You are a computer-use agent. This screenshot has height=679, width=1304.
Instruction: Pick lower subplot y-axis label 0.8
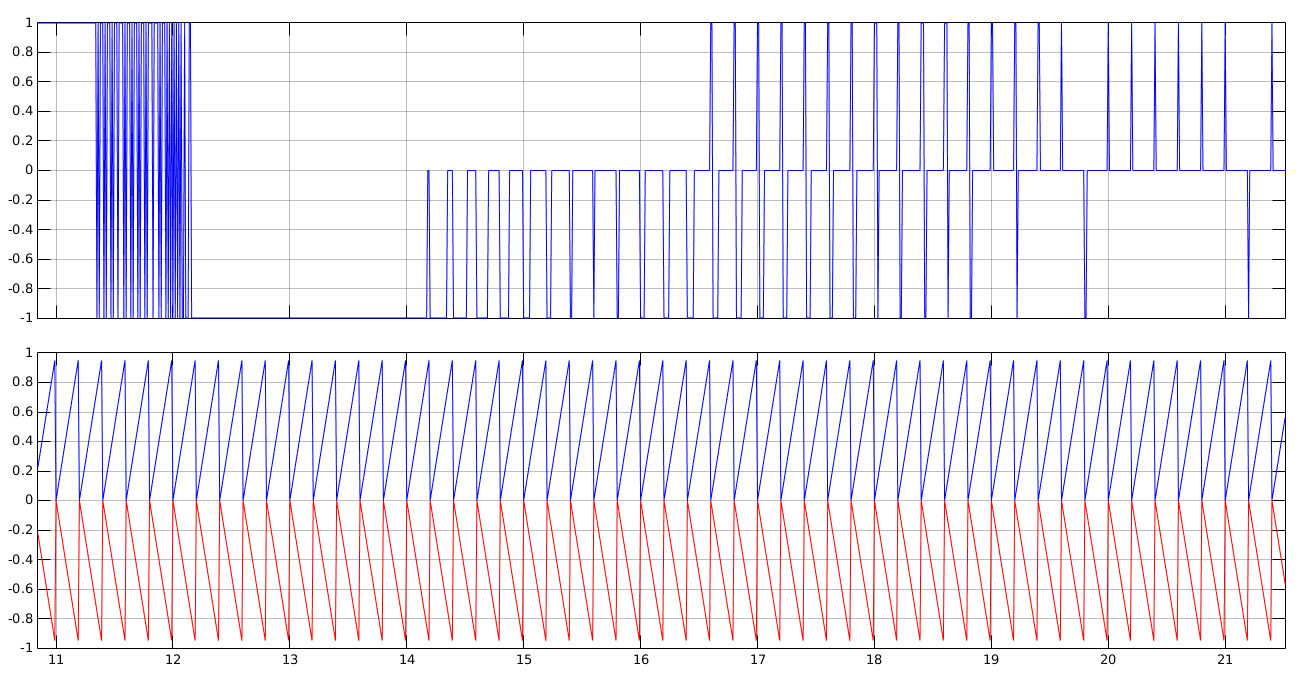click(22, 382)
